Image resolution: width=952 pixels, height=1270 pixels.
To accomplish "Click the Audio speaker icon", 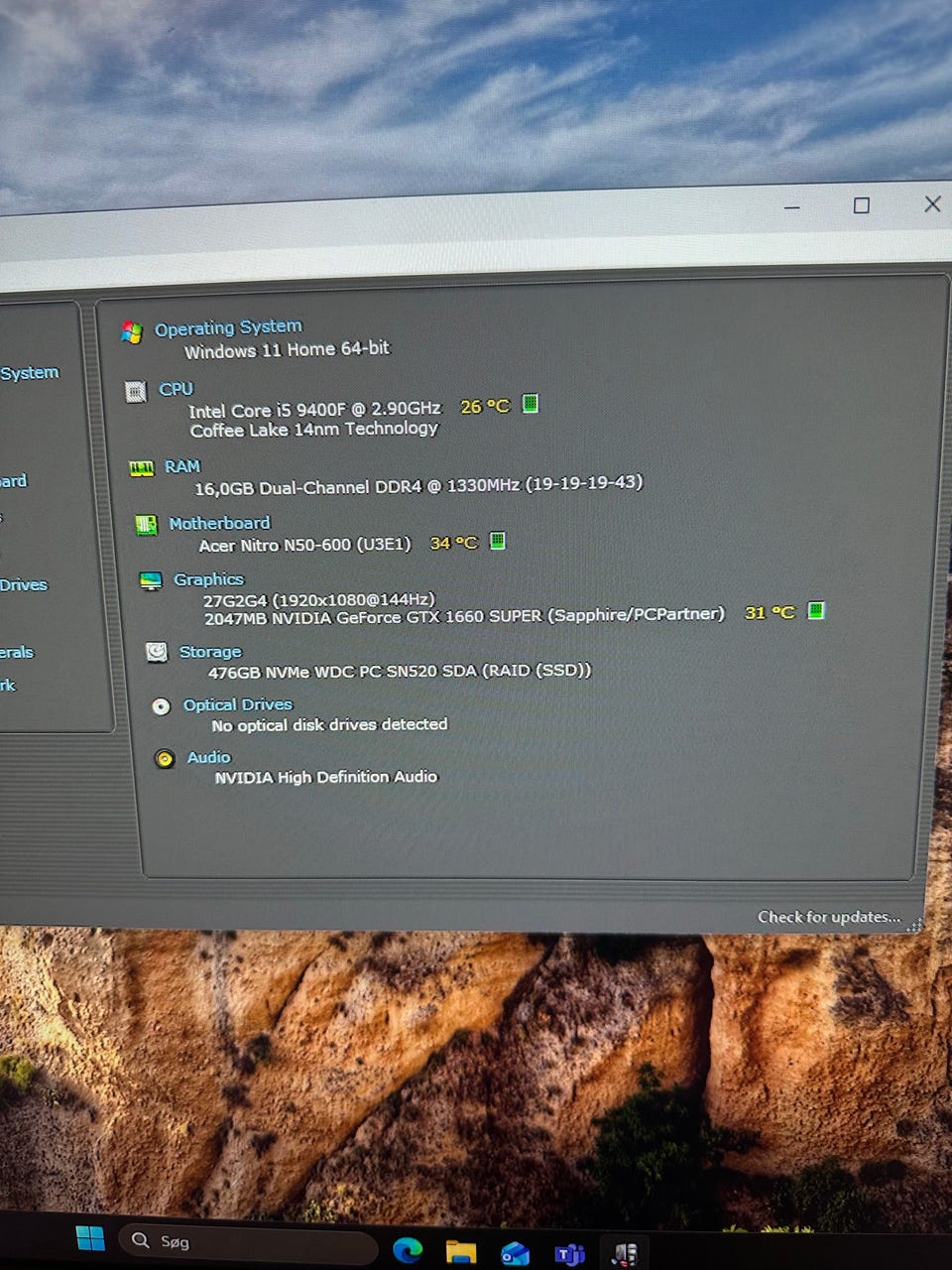I will click(165, 759).
